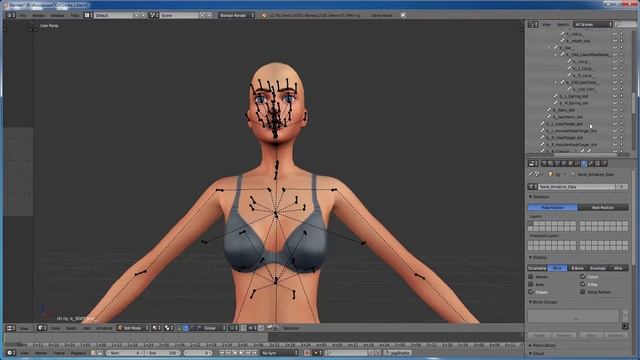Toggle the 3D manipulator widget icon

[x=180, y=328]
